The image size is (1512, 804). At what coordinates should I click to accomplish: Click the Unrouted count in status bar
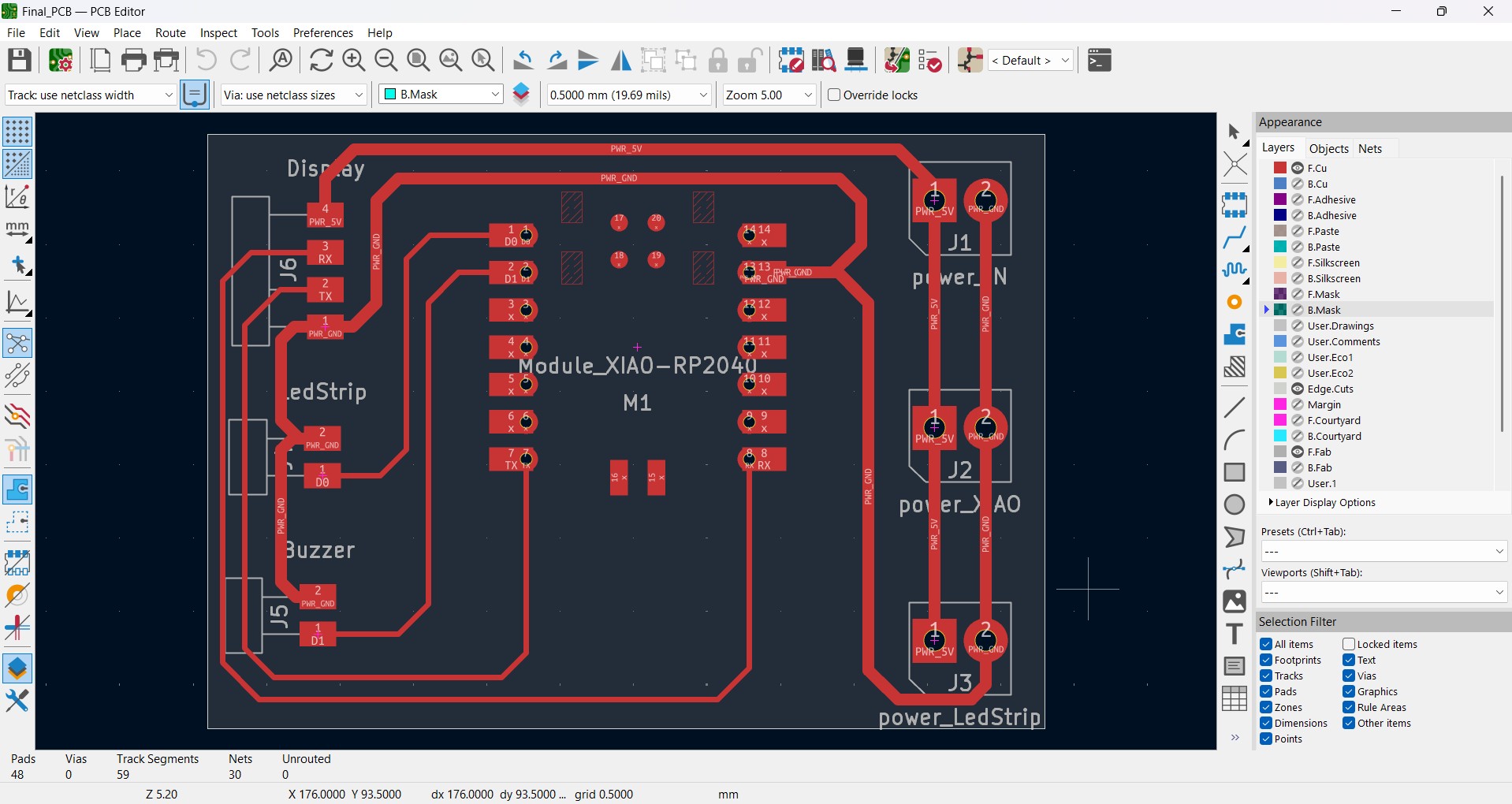[x=285, y=775]
